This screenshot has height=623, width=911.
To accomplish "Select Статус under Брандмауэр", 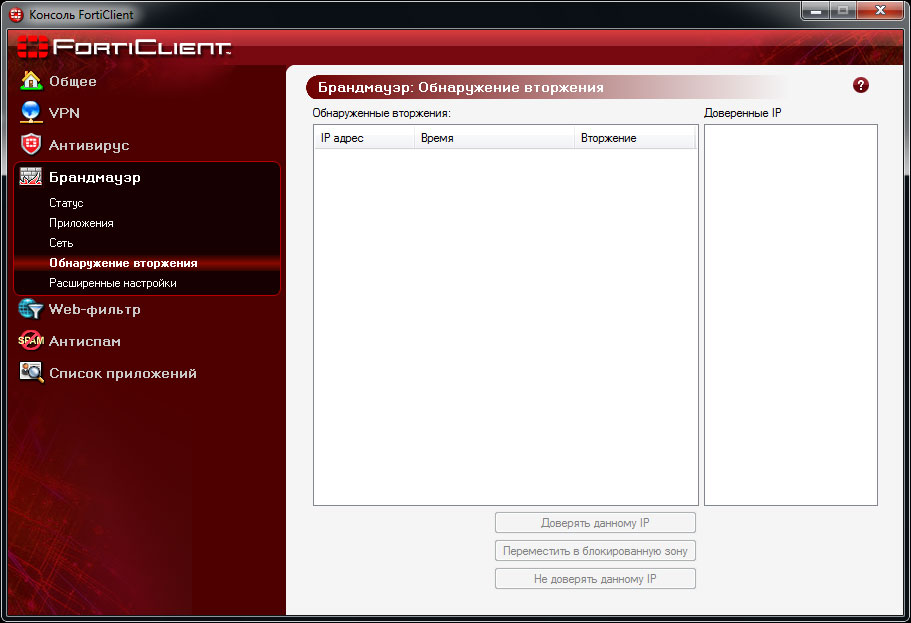I will (x=66, y=203).
